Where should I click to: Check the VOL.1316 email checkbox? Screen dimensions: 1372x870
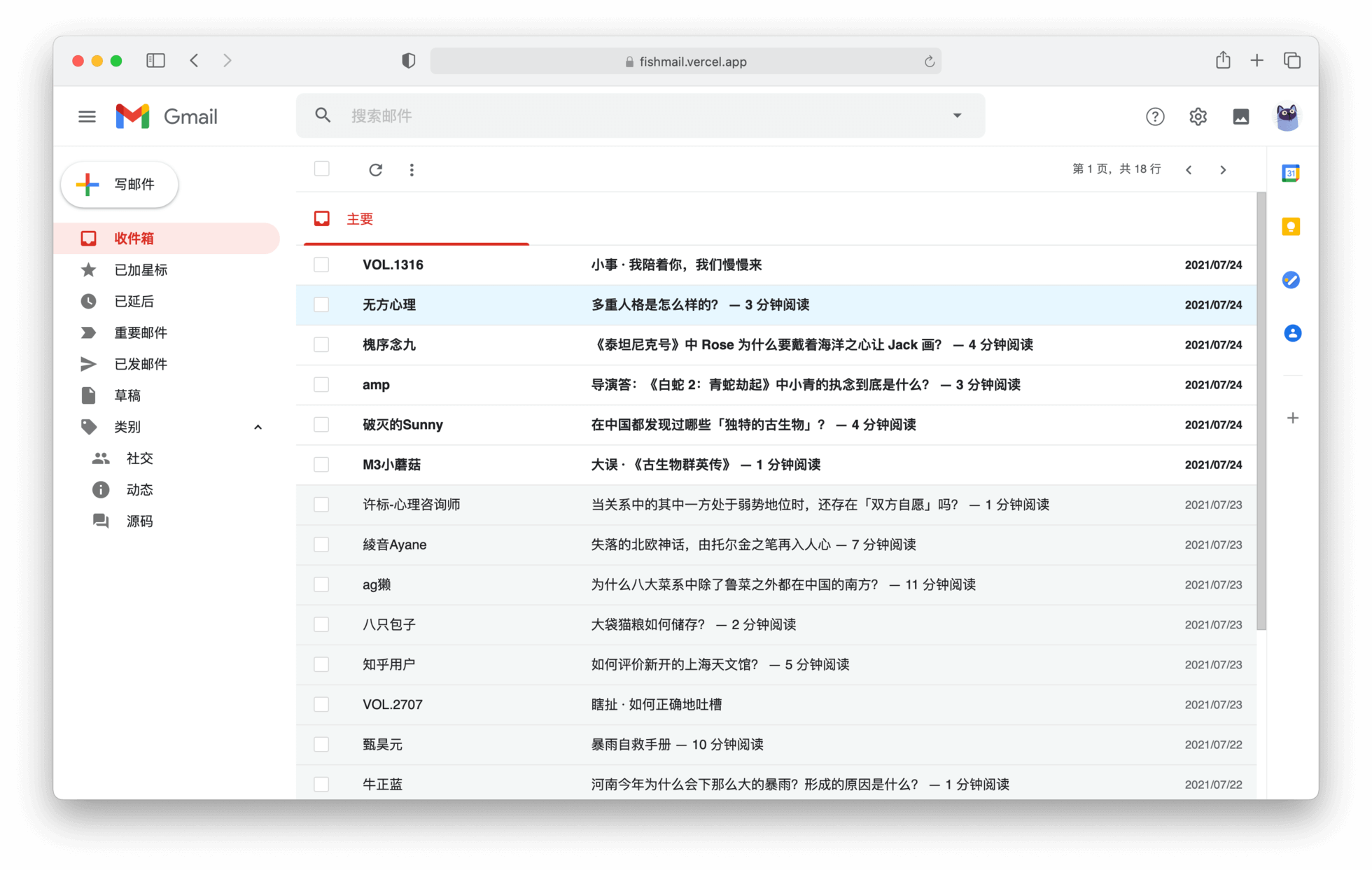pos(321,265)
